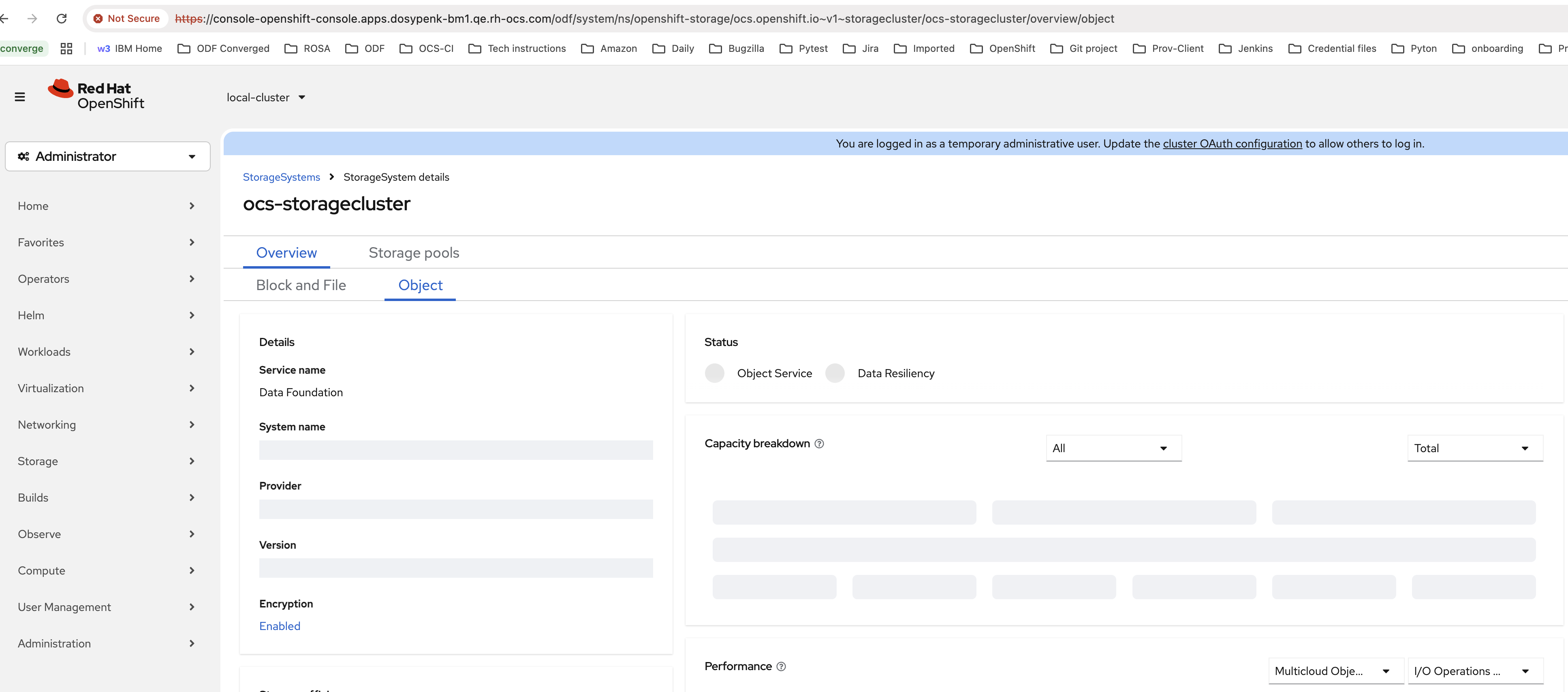This screenshot has width=1568, height=692.
Task: Click the Performance help icon
Action: [781, 666]
